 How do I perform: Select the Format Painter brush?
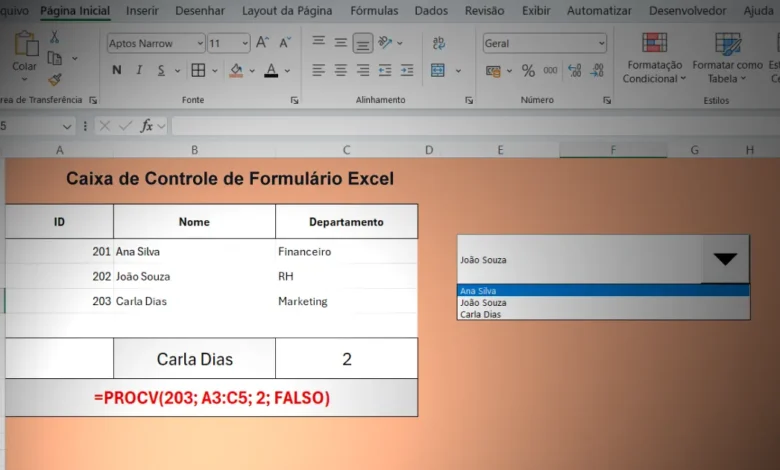click(x=55, y=80)
